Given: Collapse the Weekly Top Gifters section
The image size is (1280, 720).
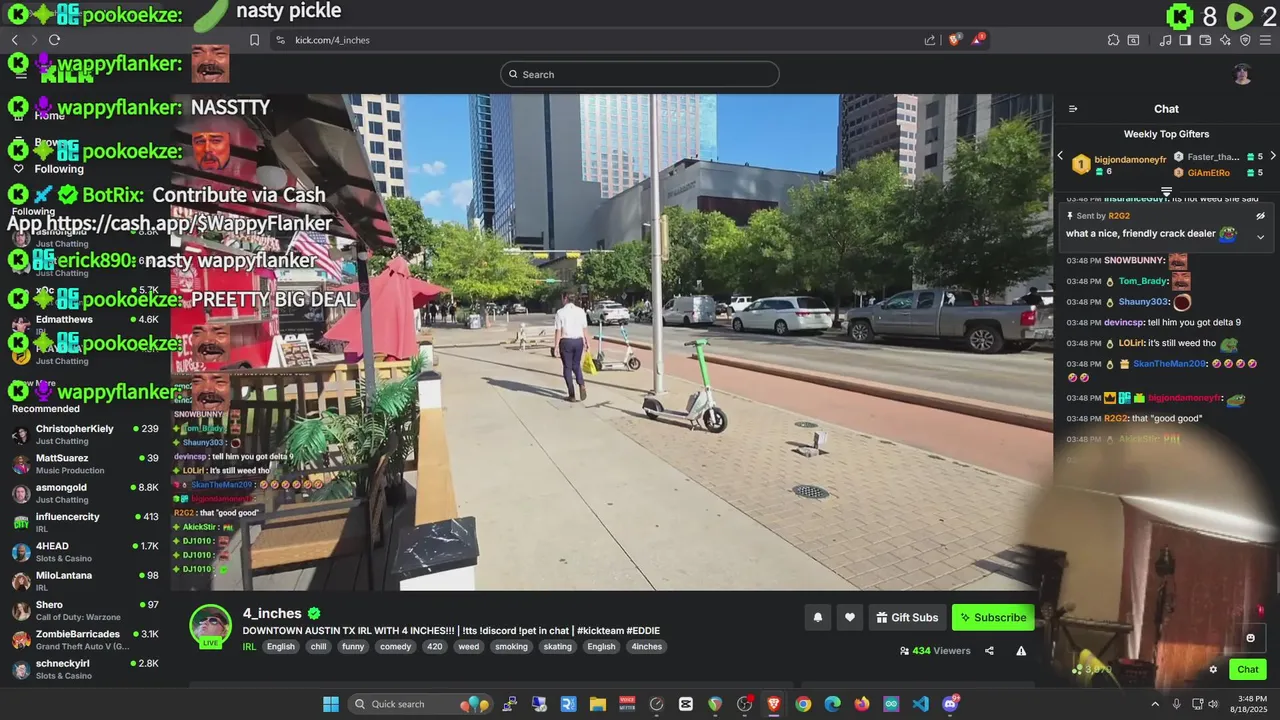Looking at the screenshot, I should [x=1166, y=190].
